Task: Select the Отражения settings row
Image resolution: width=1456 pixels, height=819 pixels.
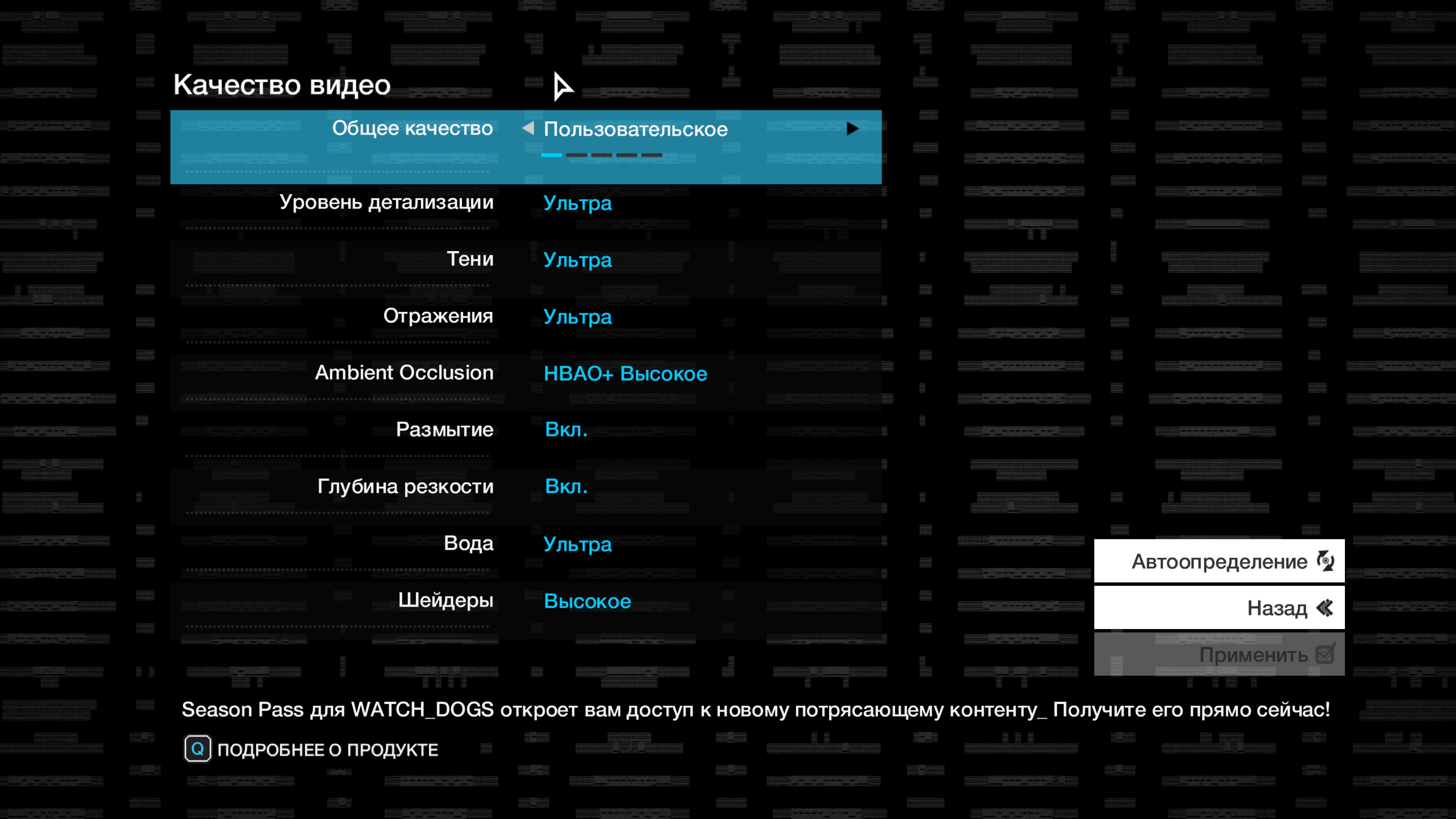Action: [438, 316]
